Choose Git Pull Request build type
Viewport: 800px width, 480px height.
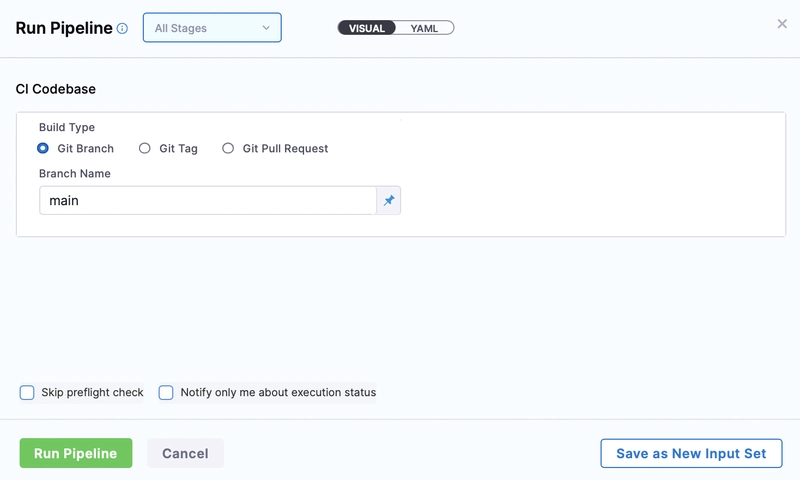(x=228, y=149)
